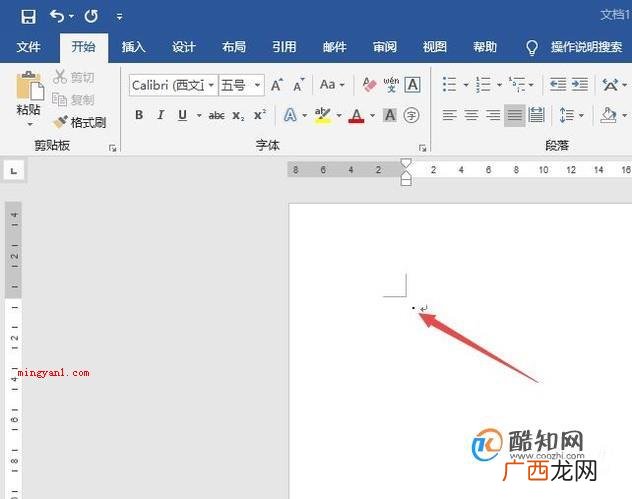Switch to the 开始 tab
632x499 pixels.
point(83,47)
